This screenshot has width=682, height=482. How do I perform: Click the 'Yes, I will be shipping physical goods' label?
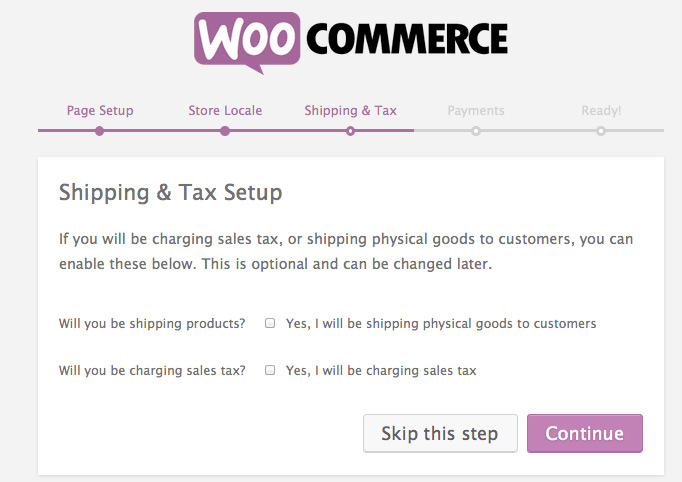pos(441,323)
